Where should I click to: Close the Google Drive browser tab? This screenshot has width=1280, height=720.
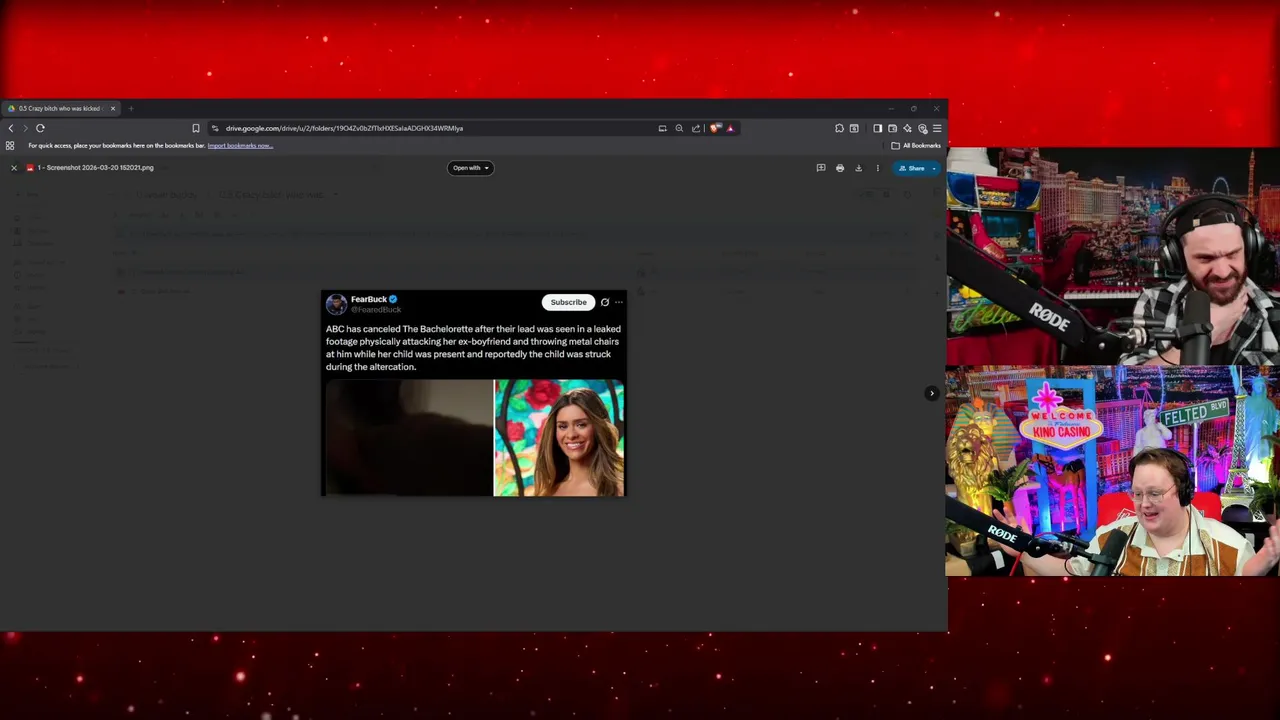click(x=113, y=108)
